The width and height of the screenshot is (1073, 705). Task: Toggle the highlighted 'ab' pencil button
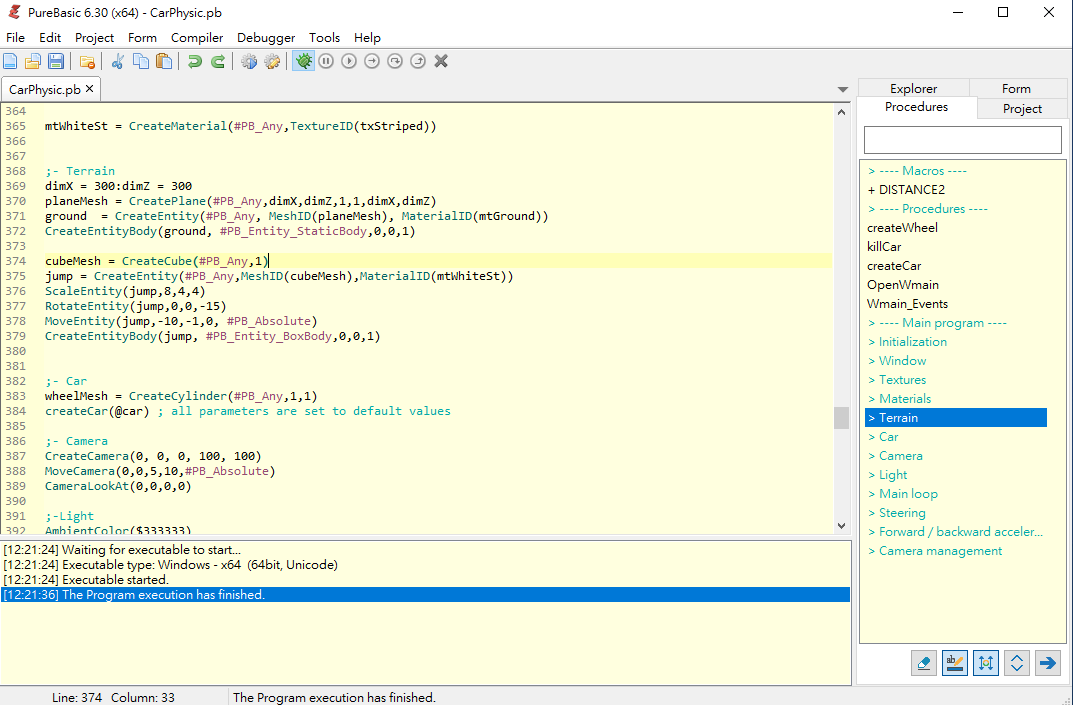coord(955,662)
